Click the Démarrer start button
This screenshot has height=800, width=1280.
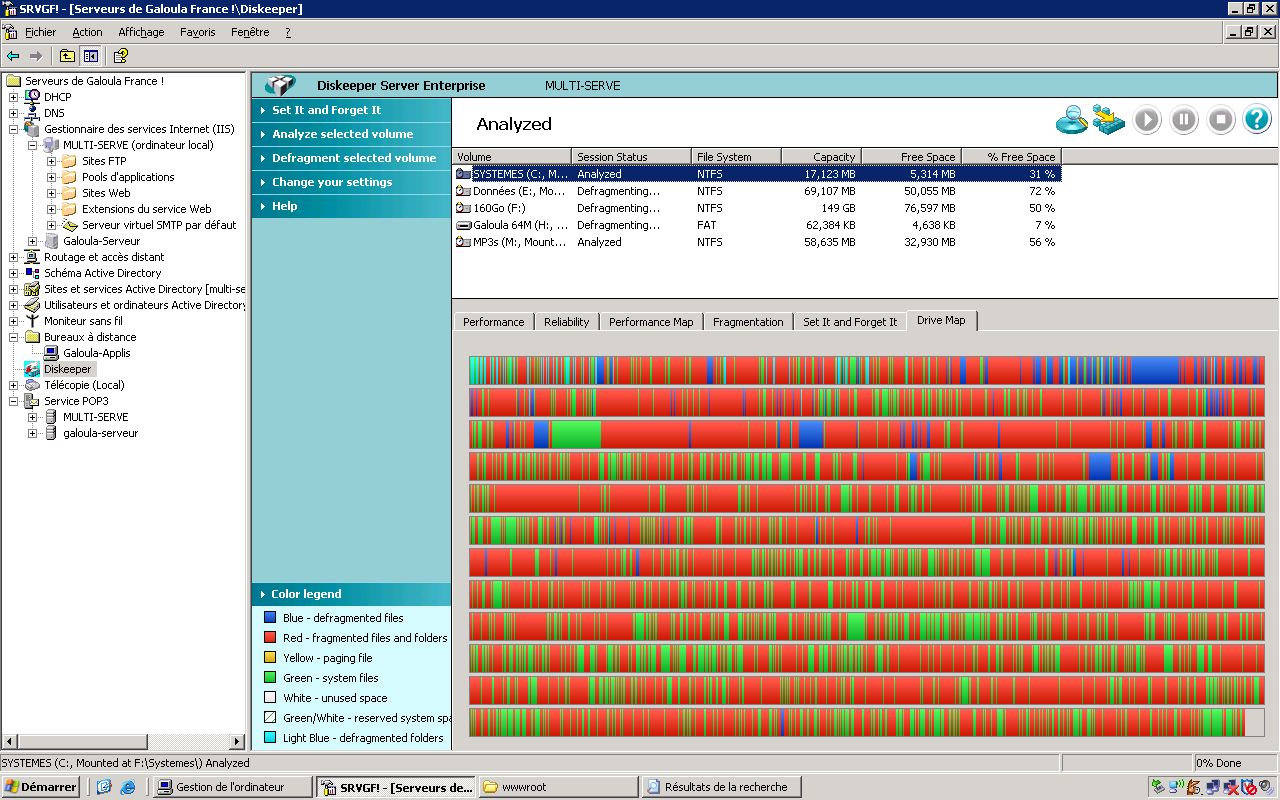coord(40,787)
